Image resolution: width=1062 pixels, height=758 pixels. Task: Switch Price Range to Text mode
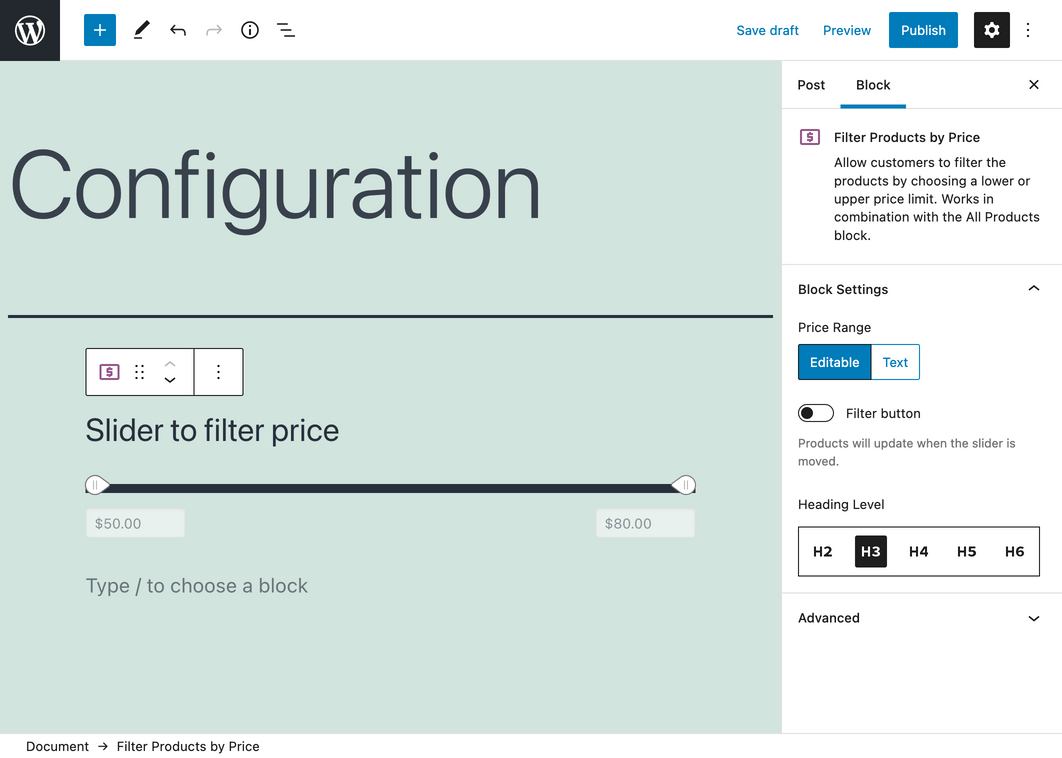895,362
